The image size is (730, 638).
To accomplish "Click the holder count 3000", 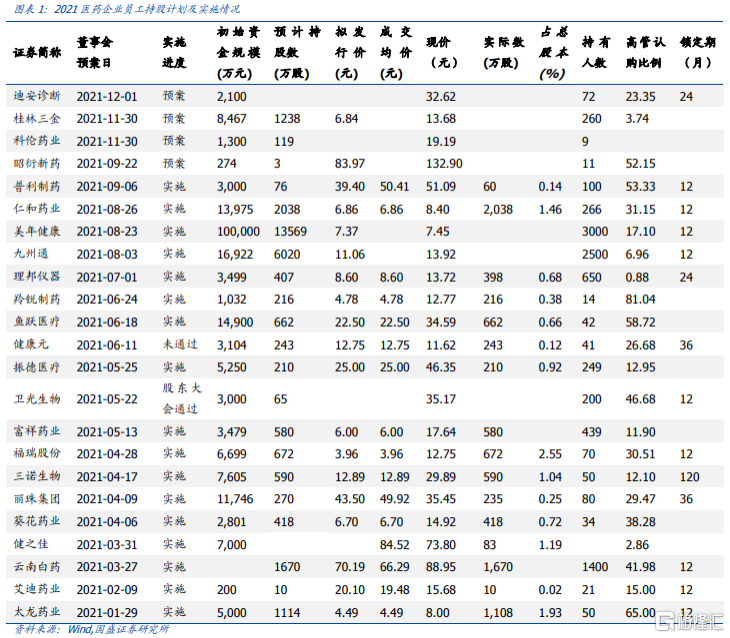I will click(x=595, y=231).
